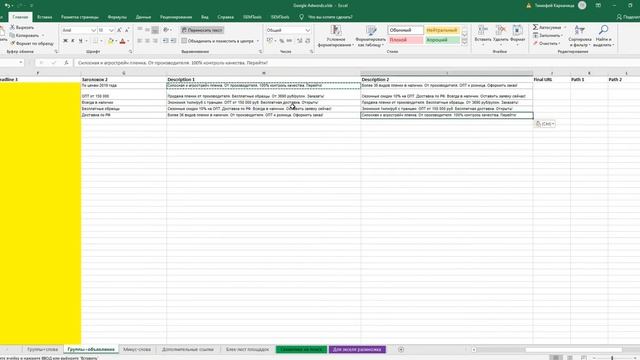Screen dimensions: 640x360
Task: Open the Разметка страницы tab
Action: (80, 17)
